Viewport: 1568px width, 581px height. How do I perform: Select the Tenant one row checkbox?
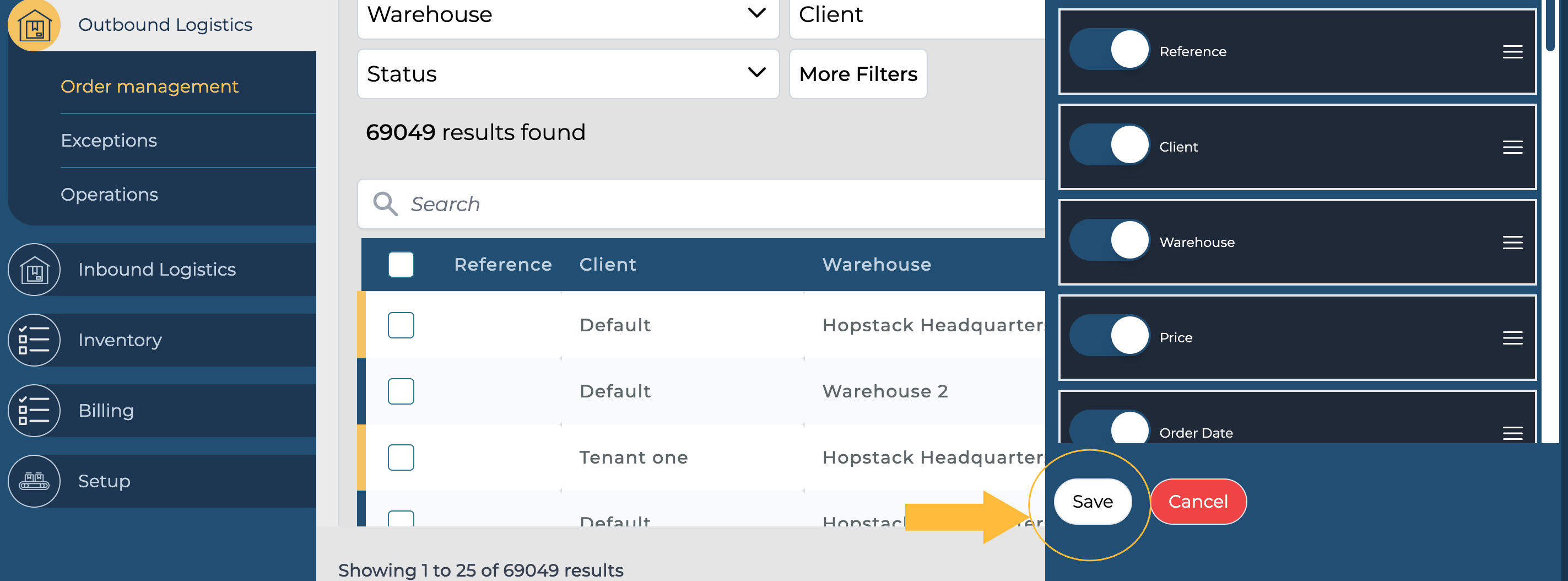click(401, 458)
